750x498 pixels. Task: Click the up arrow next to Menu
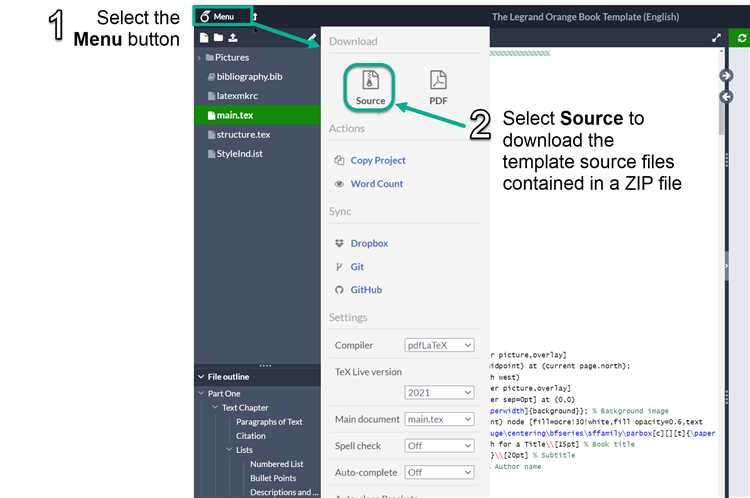pos(255,17)
